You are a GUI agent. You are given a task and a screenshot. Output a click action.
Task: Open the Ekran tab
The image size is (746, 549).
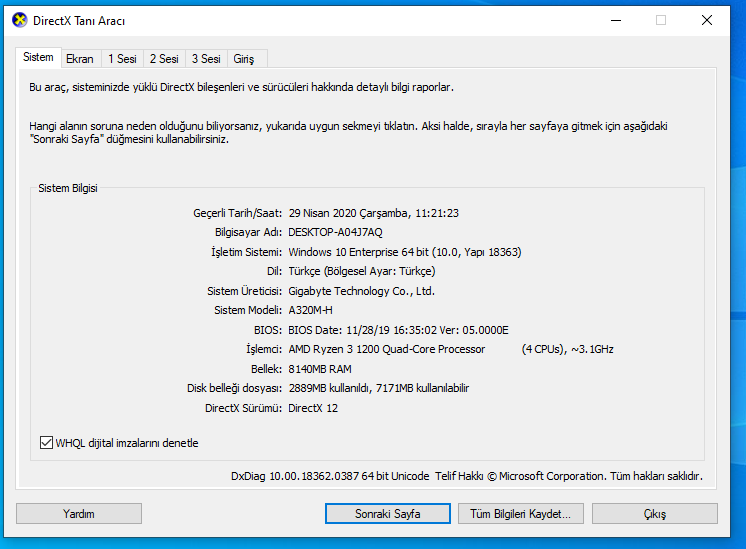(x=80, y=59)
